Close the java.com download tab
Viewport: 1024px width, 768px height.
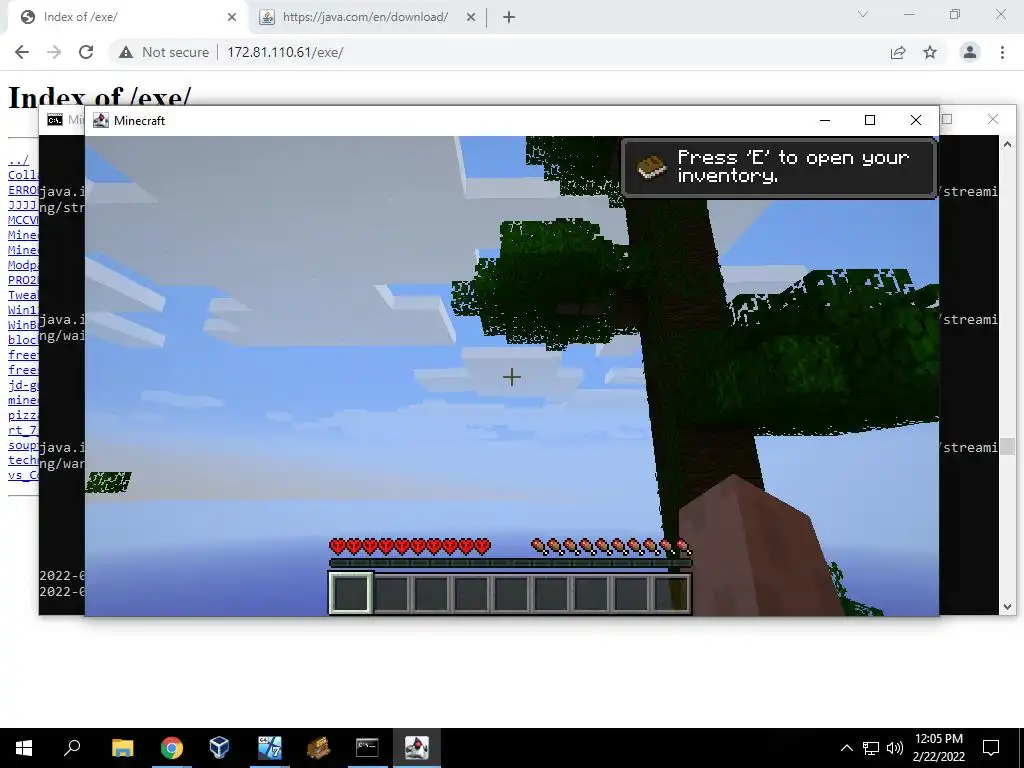tap(471, 18)
